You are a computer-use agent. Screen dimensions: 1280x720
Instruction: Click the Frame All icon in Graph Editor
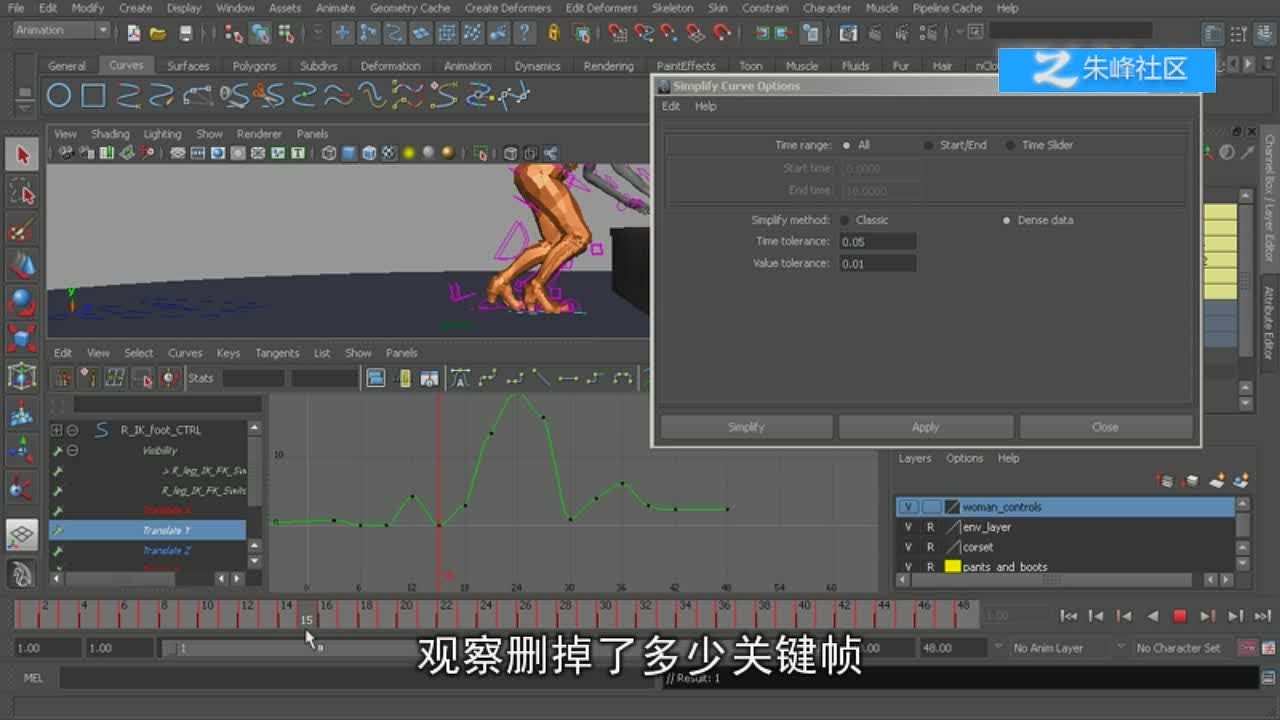tap(376, 378)
